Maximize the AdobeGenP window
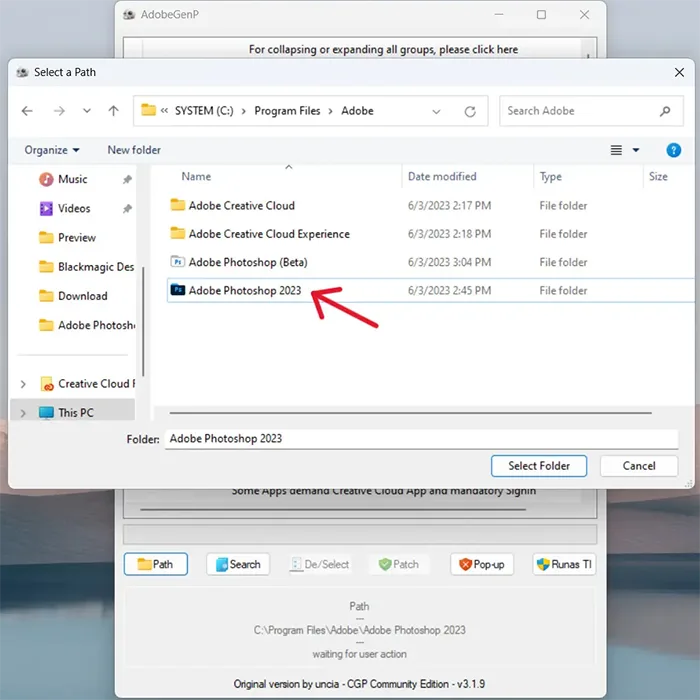Viewport: 700px width, 700px height. 541,15
